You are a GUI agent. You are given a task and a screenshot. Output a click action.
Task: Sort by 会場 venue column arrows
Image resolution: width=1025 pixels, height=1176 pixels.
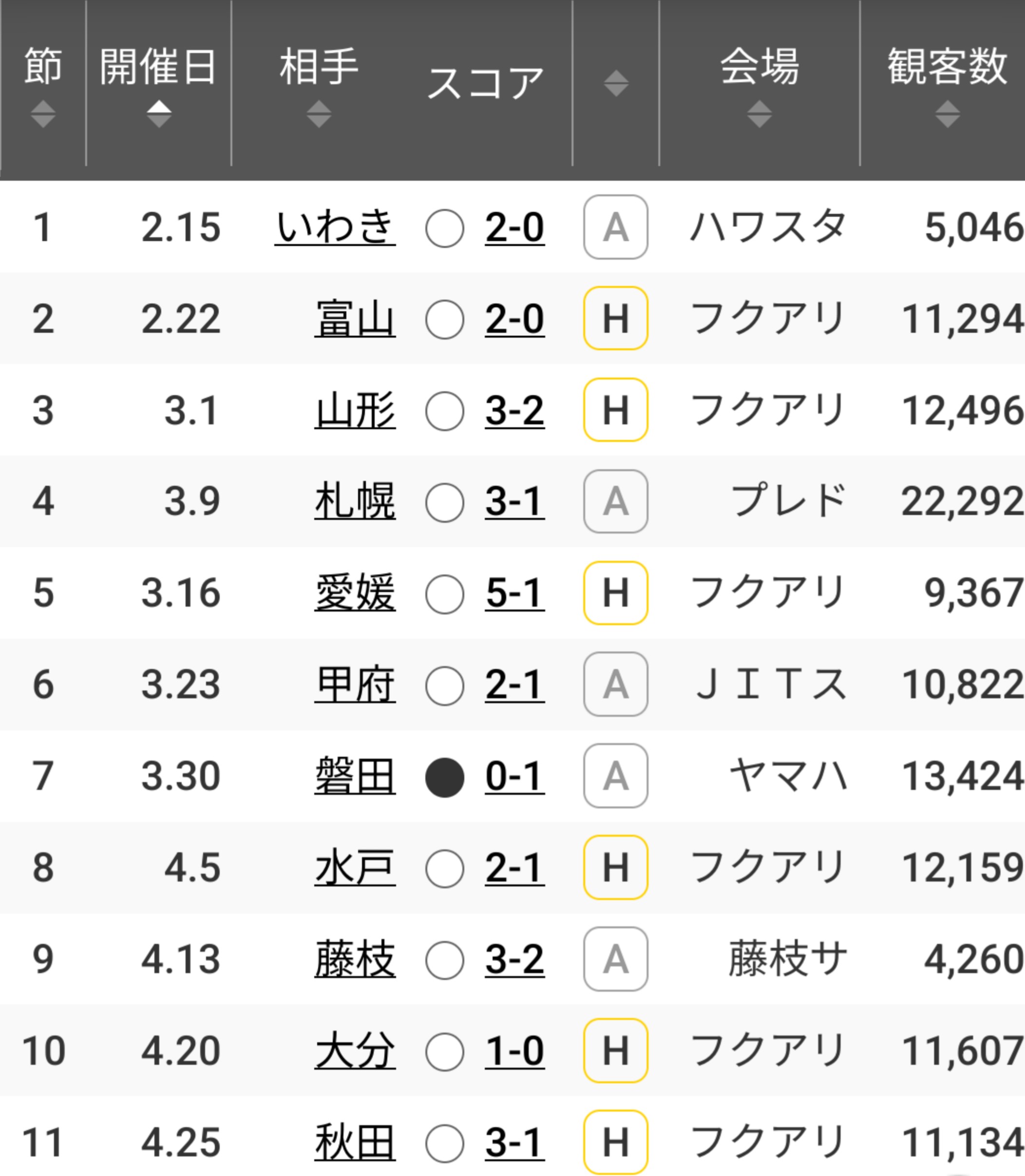tap(759, 114)
